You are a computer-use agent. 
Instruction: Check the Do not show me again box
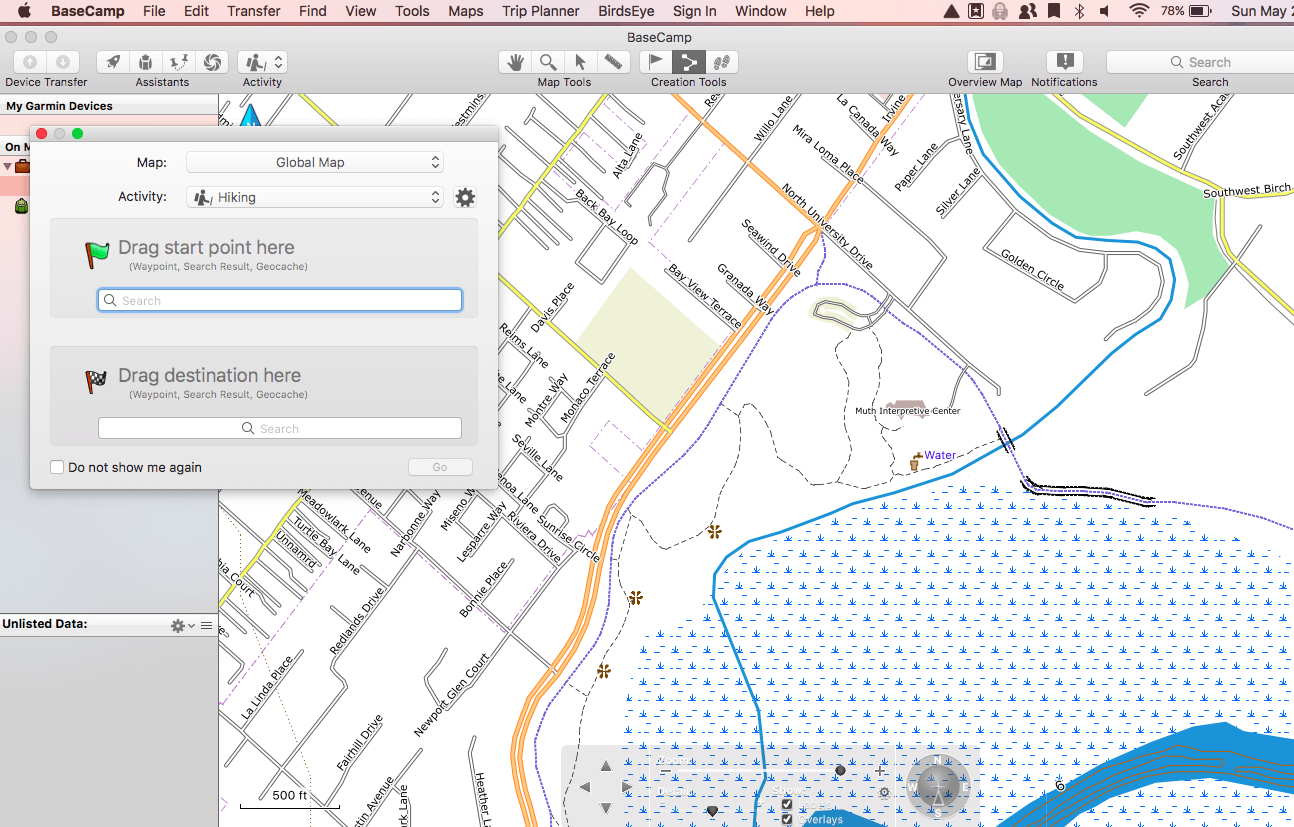click(x=58, y=467)
